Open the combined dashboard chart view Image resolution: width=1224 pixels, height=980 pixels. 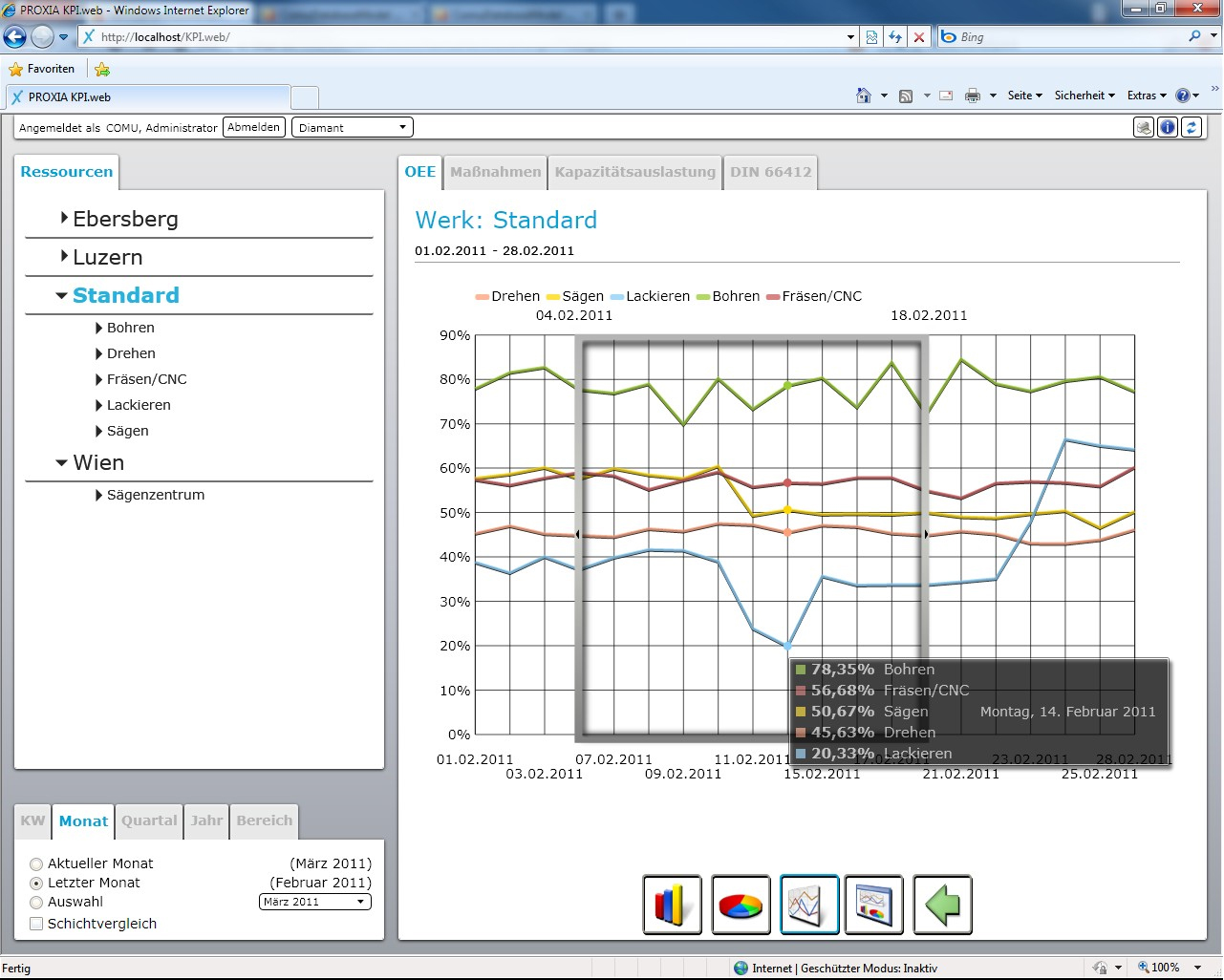(x=874, y=905)
